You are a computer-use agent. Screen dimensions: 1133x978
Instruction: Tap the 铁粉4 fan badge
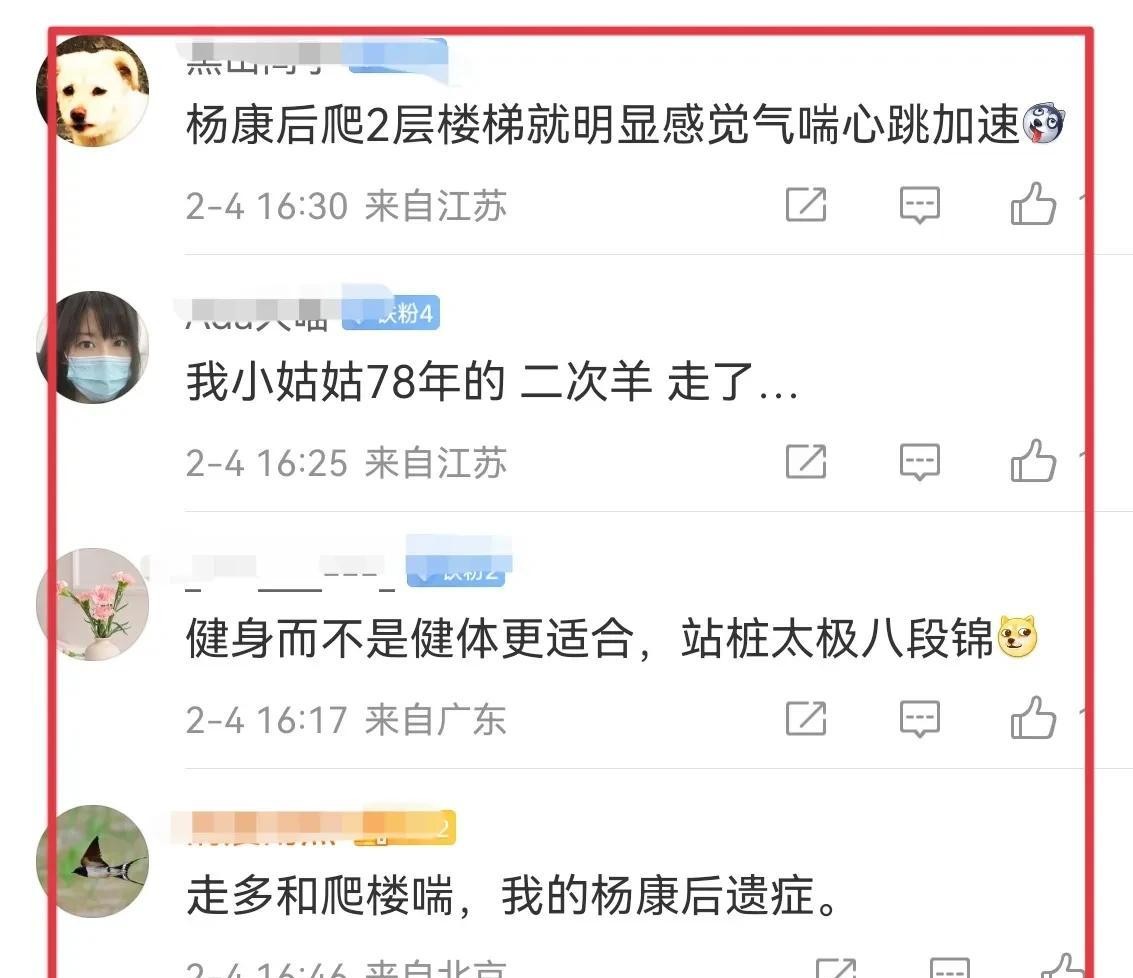(391, 313)
